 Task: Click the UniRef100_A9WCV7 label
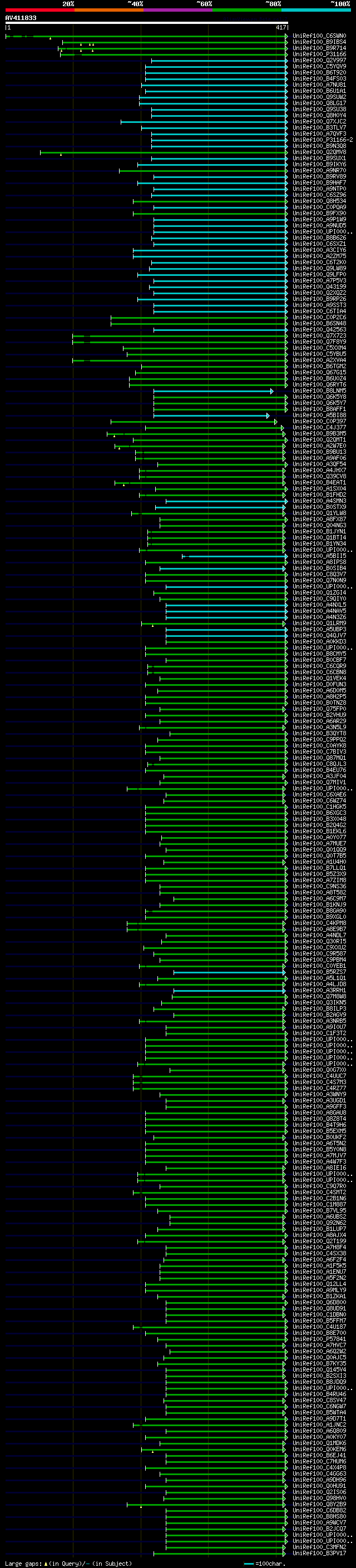click(319, 1522)
